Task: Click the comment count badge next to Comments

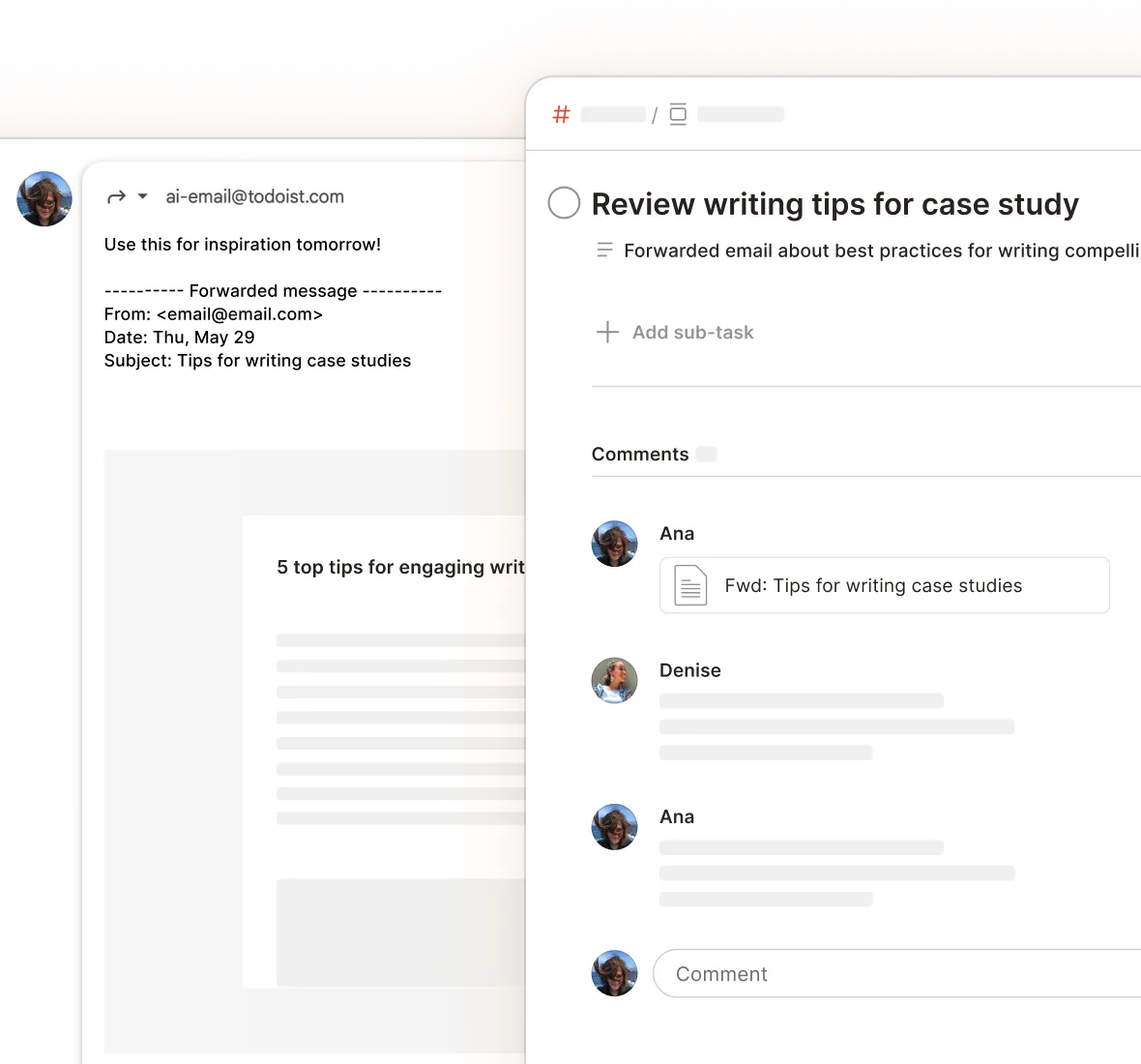Action: tap(706, 454)
